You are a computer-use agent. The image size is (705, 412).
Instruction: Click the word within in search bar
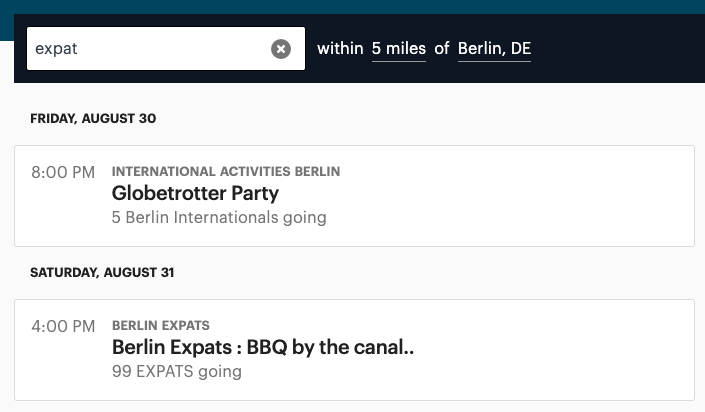point(340,49)
